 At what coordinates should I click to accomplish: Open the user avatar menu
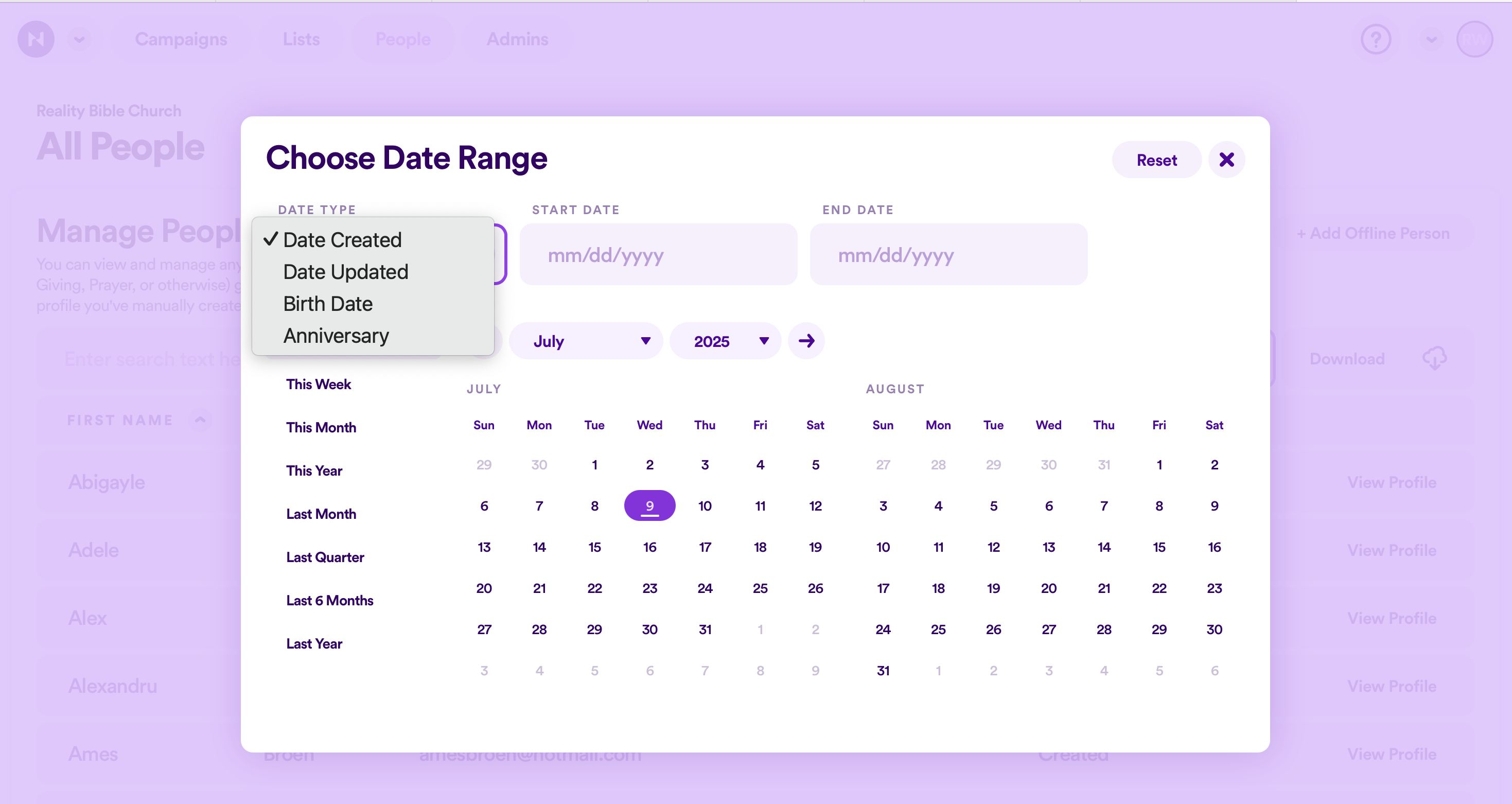(x=1474, y=39)
